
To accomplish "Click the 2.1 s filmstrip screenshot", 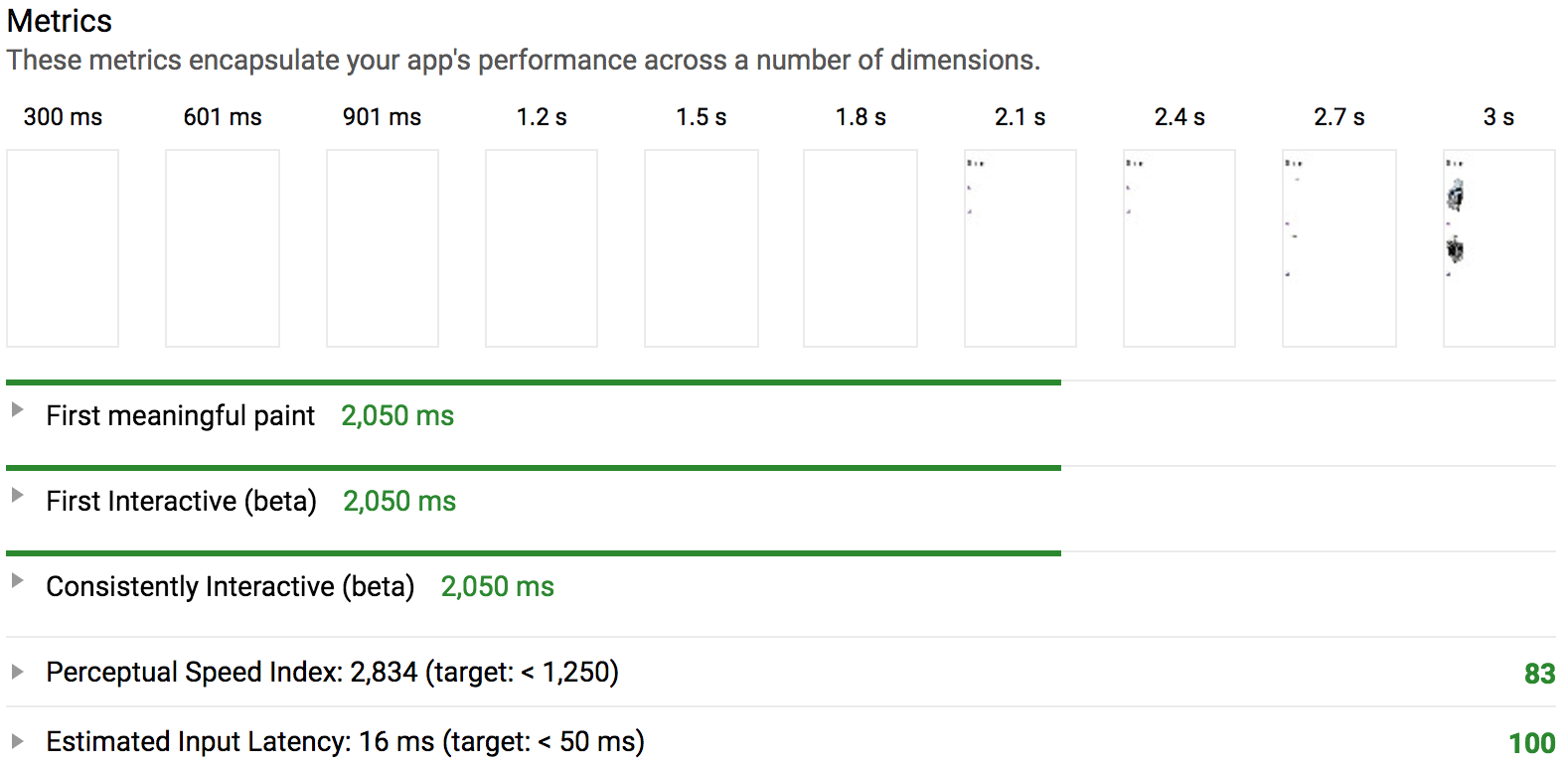I will point(1020,248).
